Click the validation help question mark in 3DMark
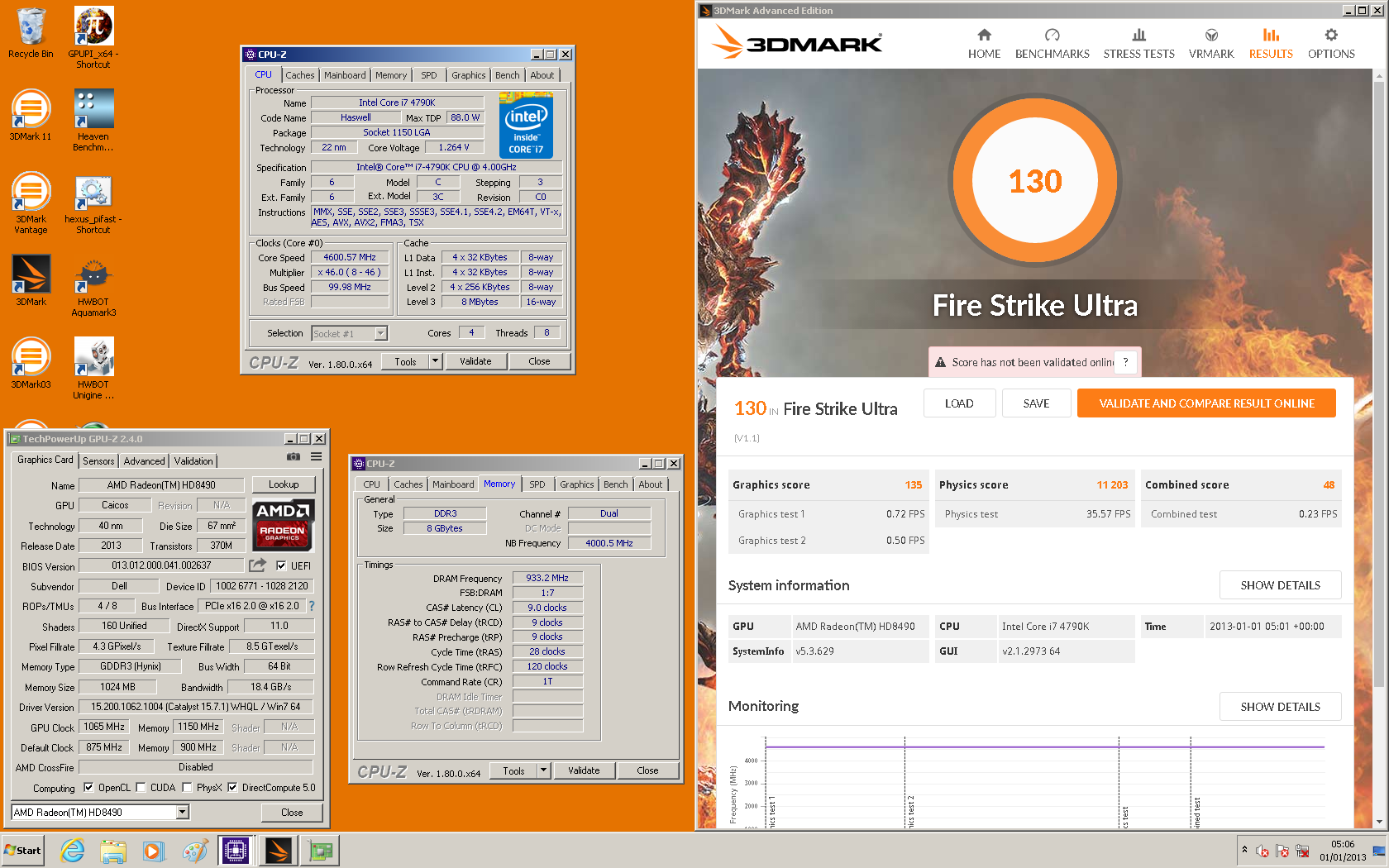This screenshot has height=868, width=1389. [x=1125, y=362]
